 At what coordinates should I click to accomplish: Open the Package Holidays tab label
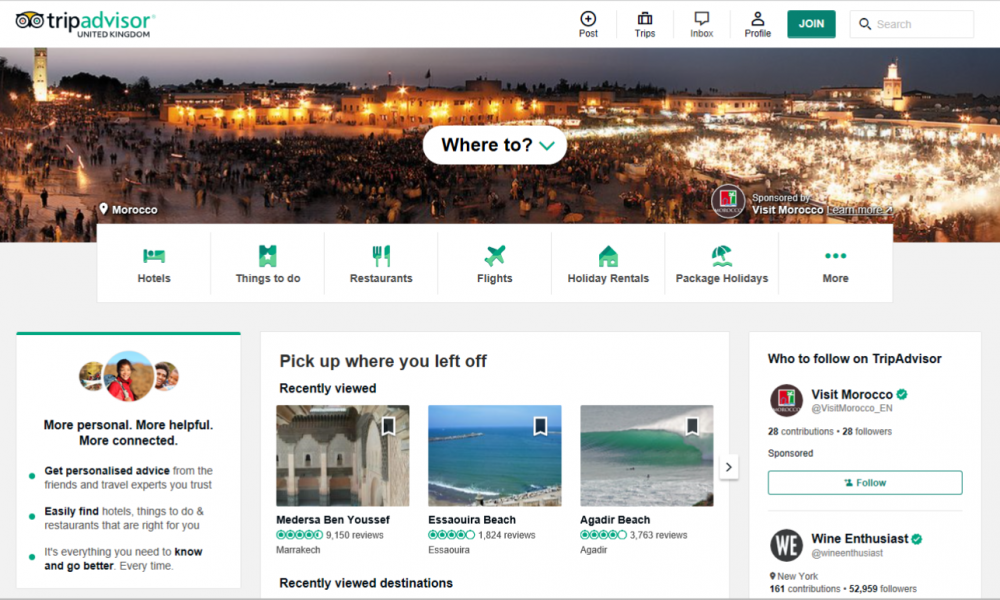(x=722, y=279)
